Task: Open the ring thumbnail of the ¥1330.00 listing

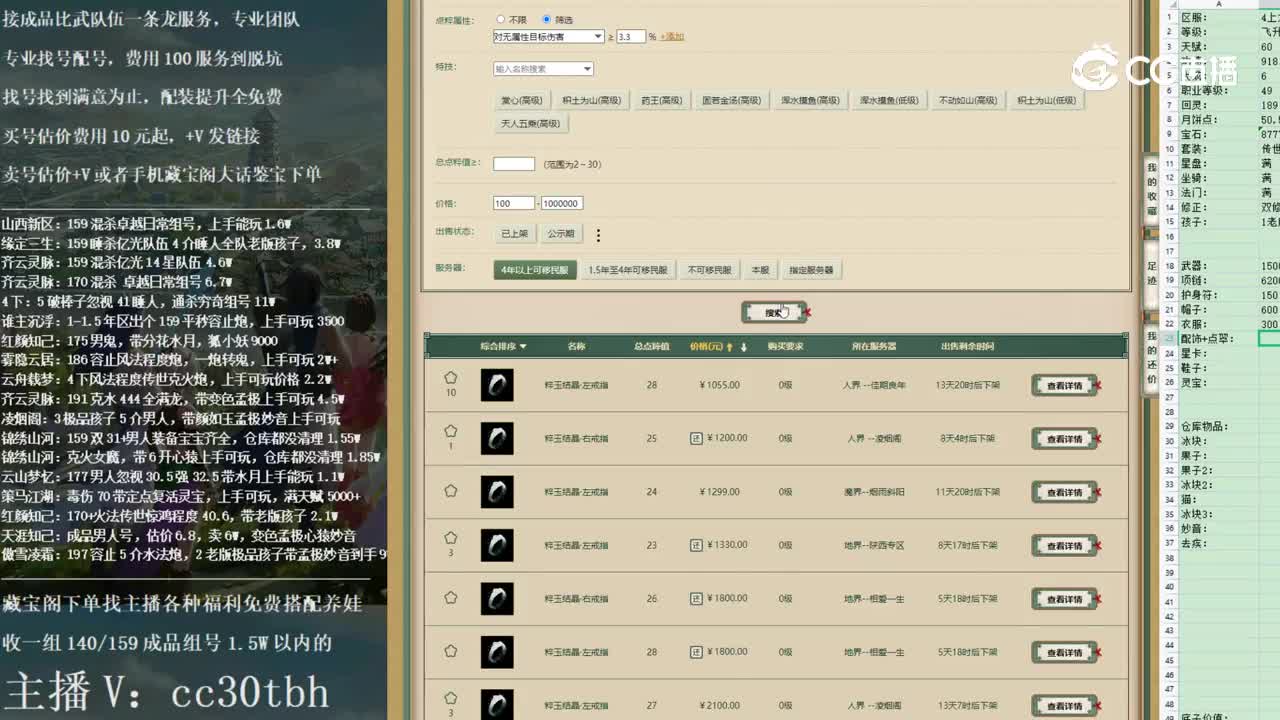Action: [497, 545]
